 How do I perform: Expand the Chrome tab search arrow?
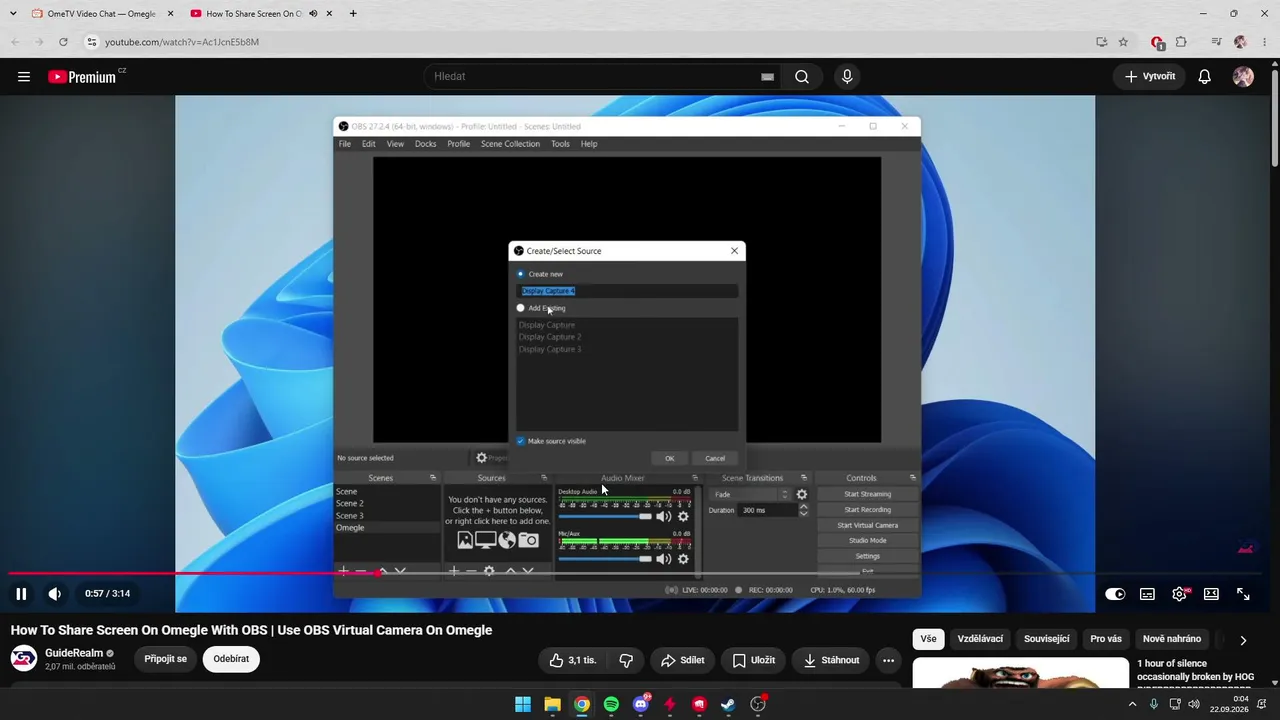pos(13,14)
